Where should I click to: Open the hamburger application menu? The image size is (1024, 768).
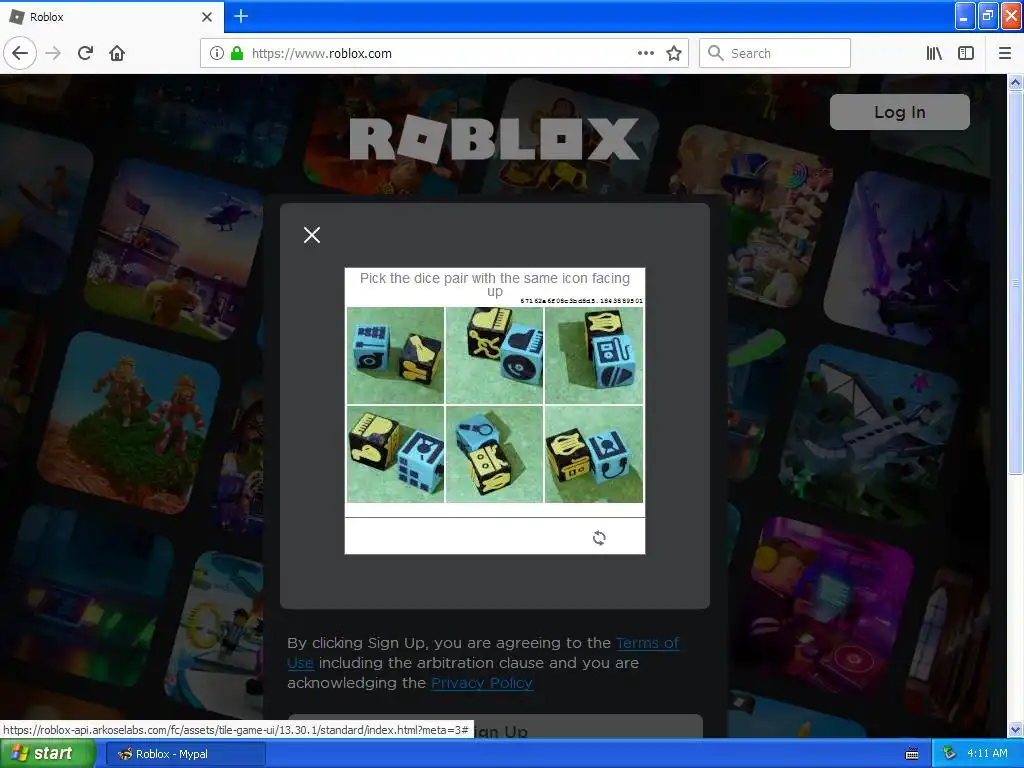pos(1004,53)
